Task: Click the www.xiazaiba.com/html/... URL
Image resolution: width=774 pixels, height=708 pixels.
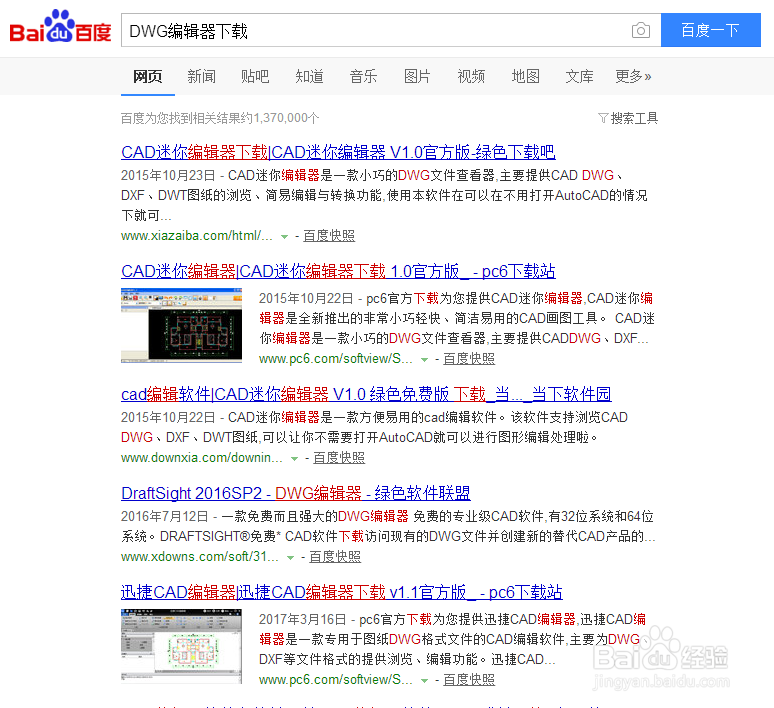Action: click(197, 236)
